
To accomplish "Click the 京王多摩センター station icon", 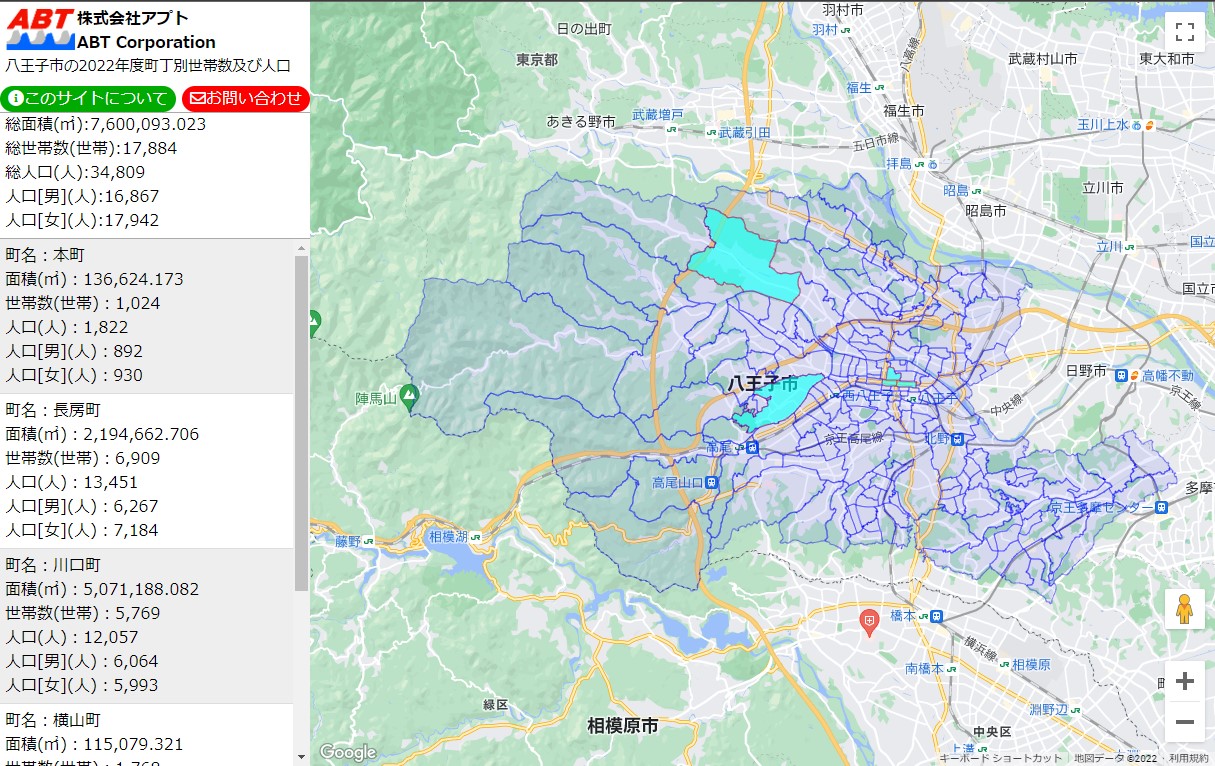I will 1161,507.
